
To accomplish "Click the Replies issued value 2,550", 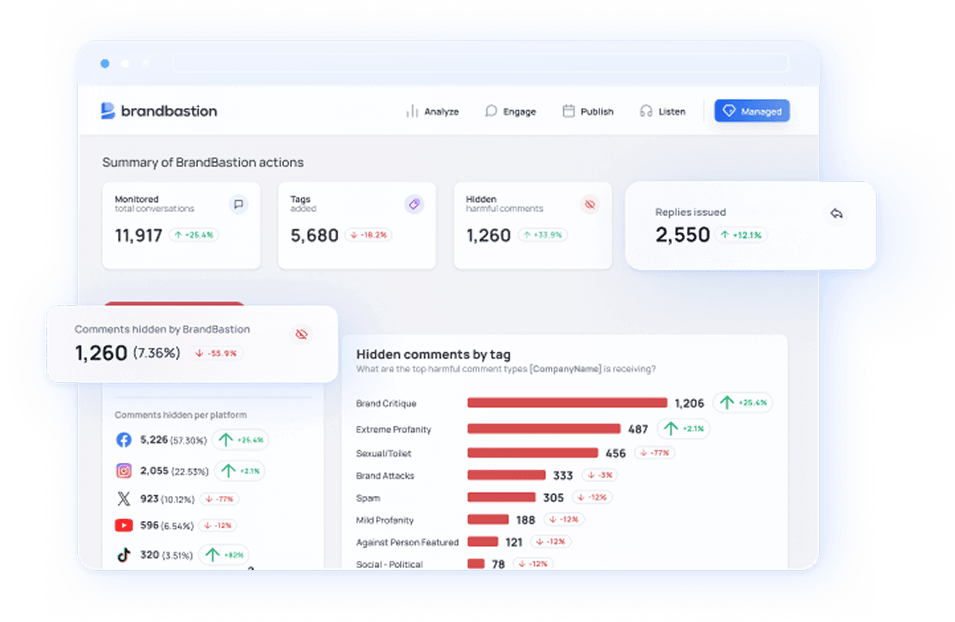I will point(683,235).
